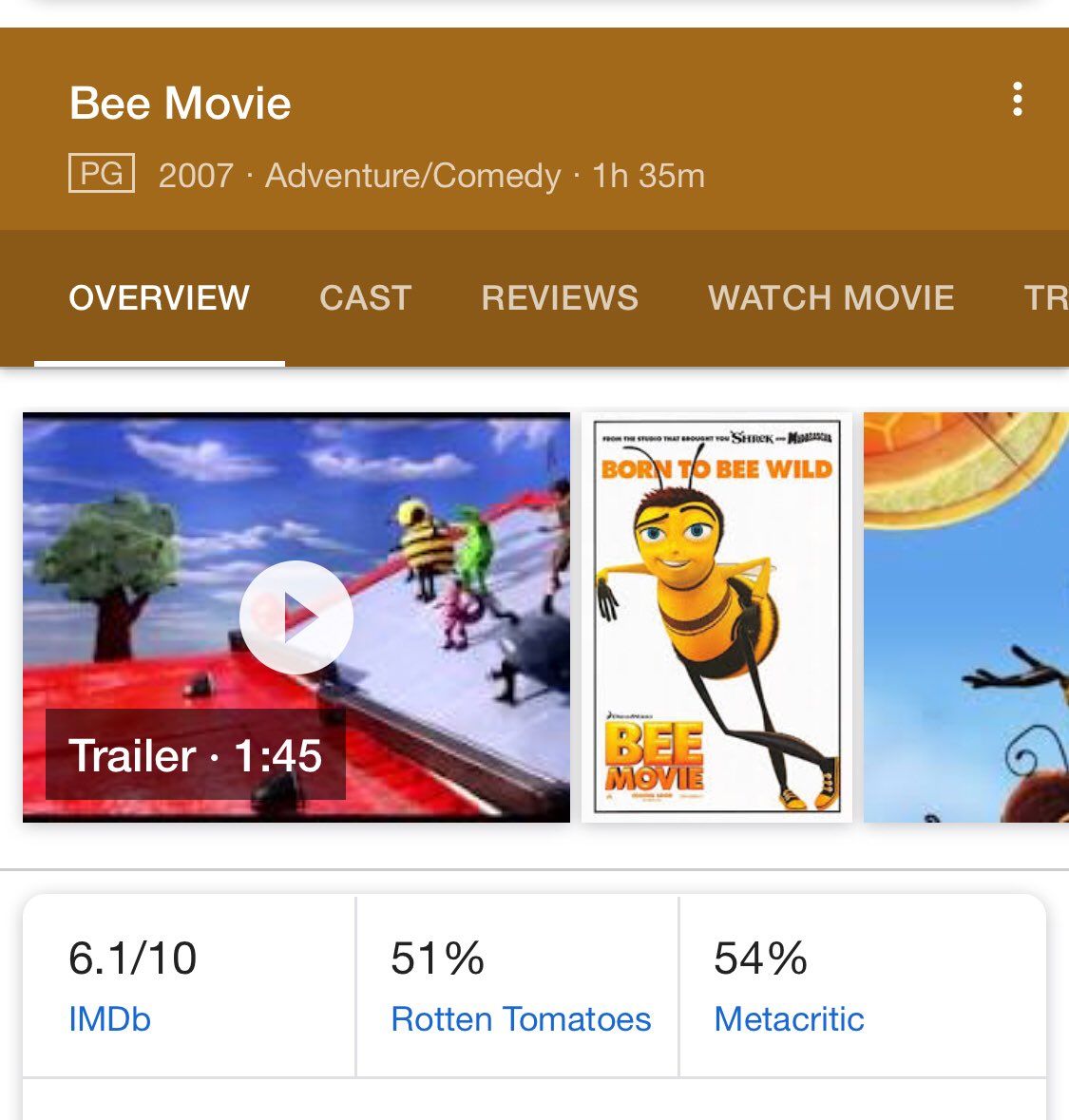
Task: Tap the 54% Metacritic score
Action: pos(760,958)
